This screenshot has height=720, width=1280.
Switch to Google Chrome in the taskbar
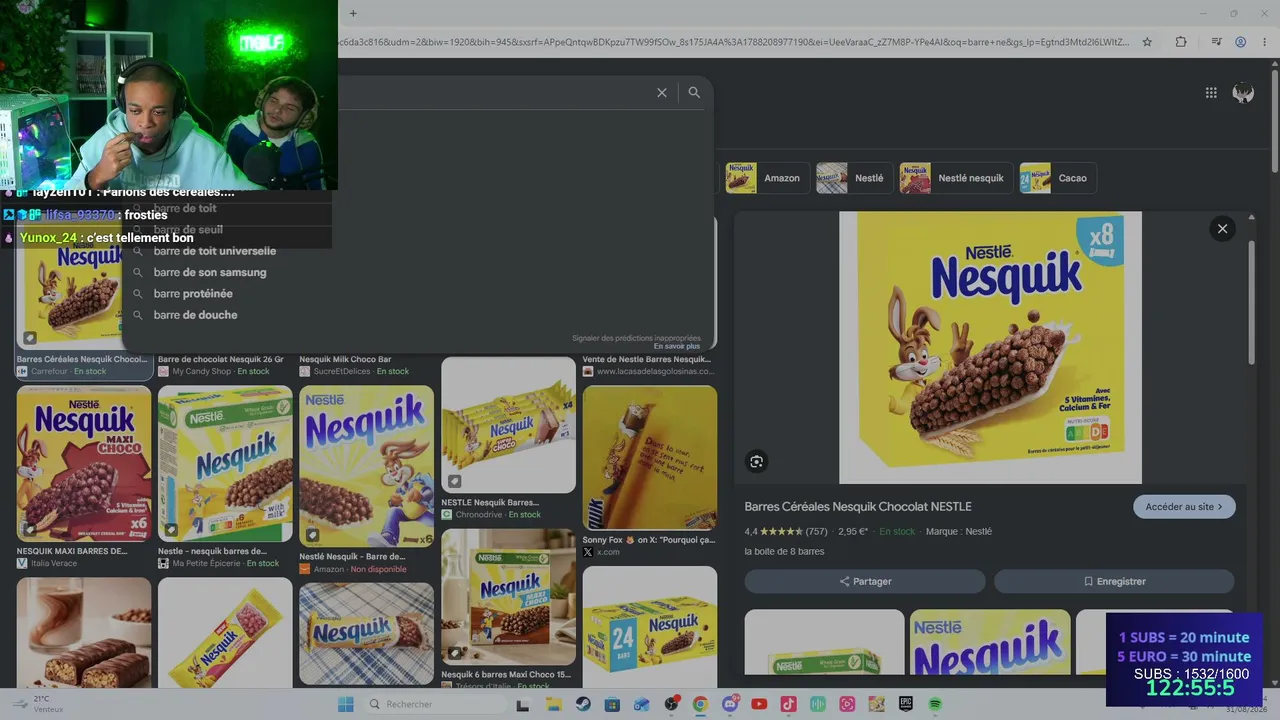click(x=700, y=704)
